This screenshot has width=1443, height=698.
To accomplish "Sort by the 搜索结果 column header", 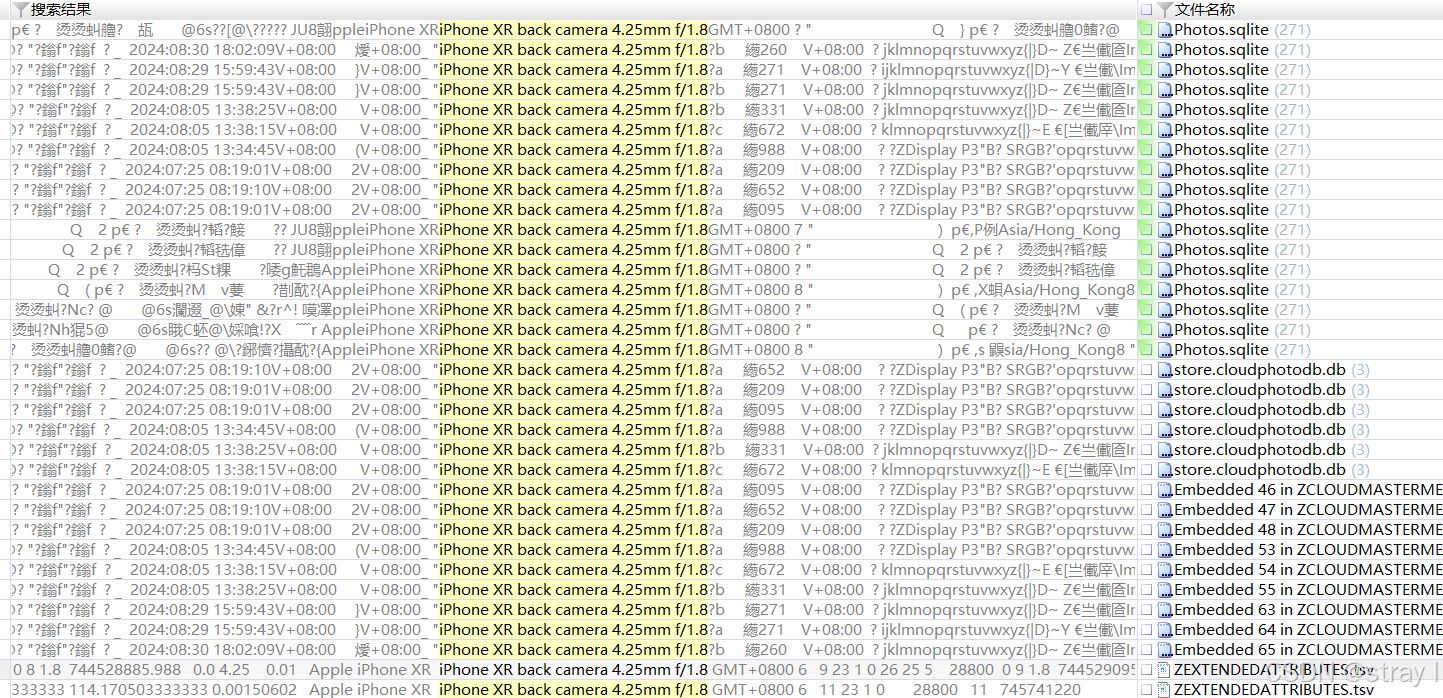I will (x=60, y=9).
